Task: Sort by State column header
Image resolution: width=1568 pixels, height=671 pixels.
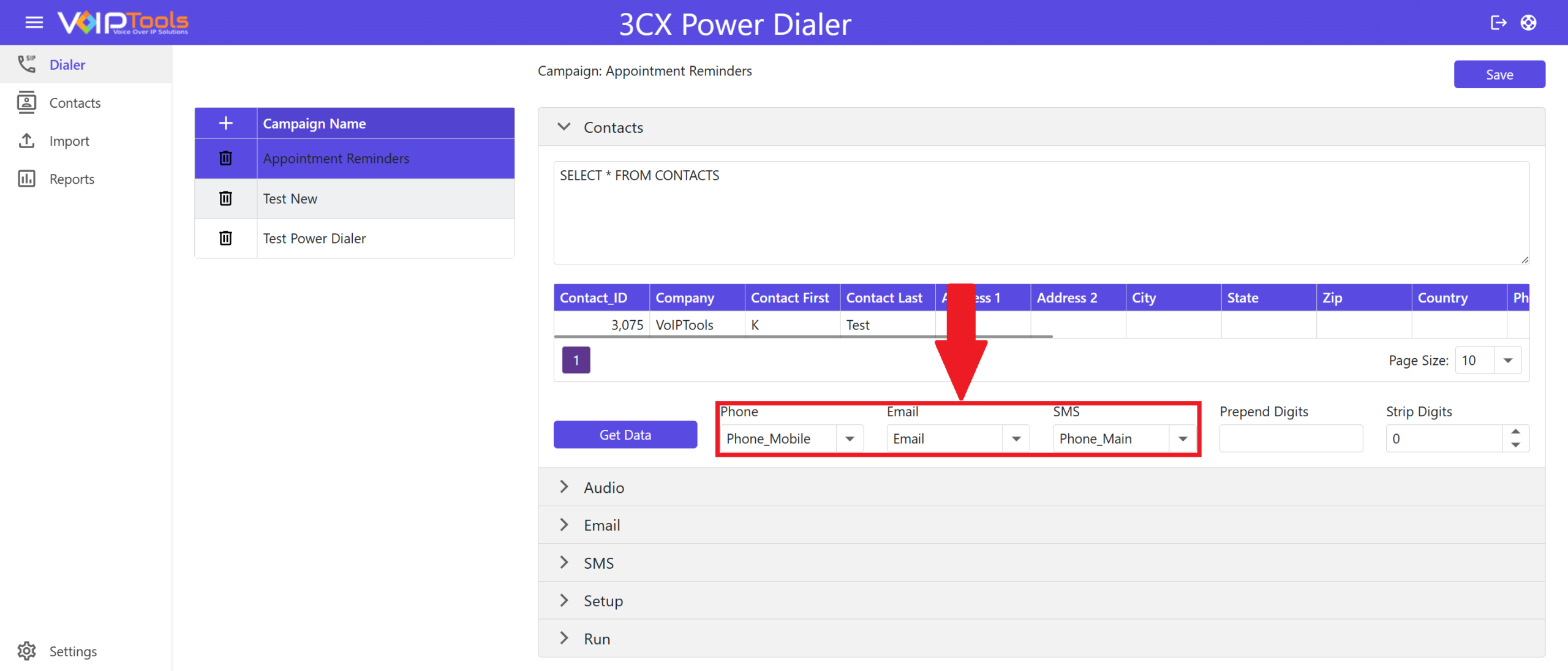Action: tap(1269, 298)
